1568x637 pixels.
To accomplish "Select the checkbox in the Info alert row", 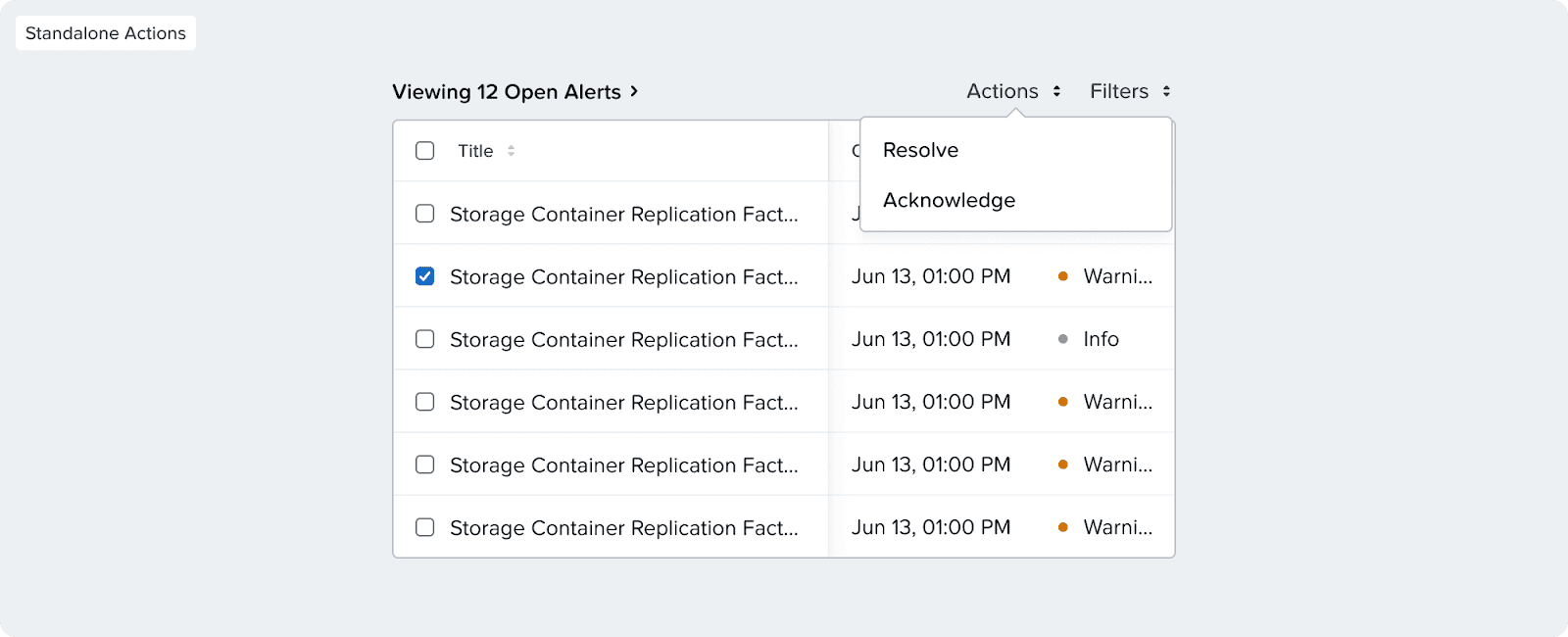I will 425,339.
